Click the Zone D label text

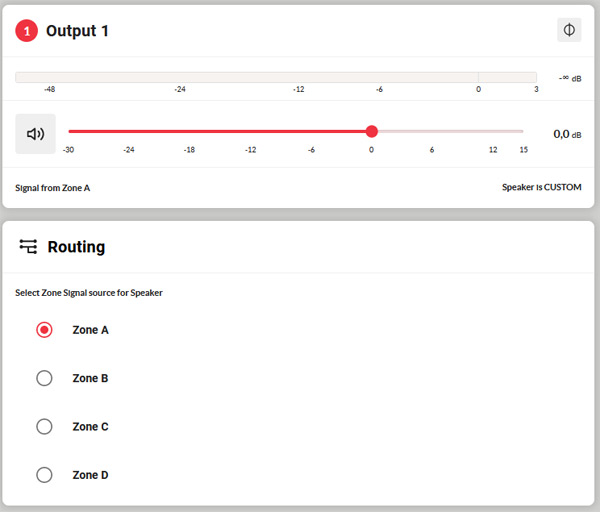point(91,475)
